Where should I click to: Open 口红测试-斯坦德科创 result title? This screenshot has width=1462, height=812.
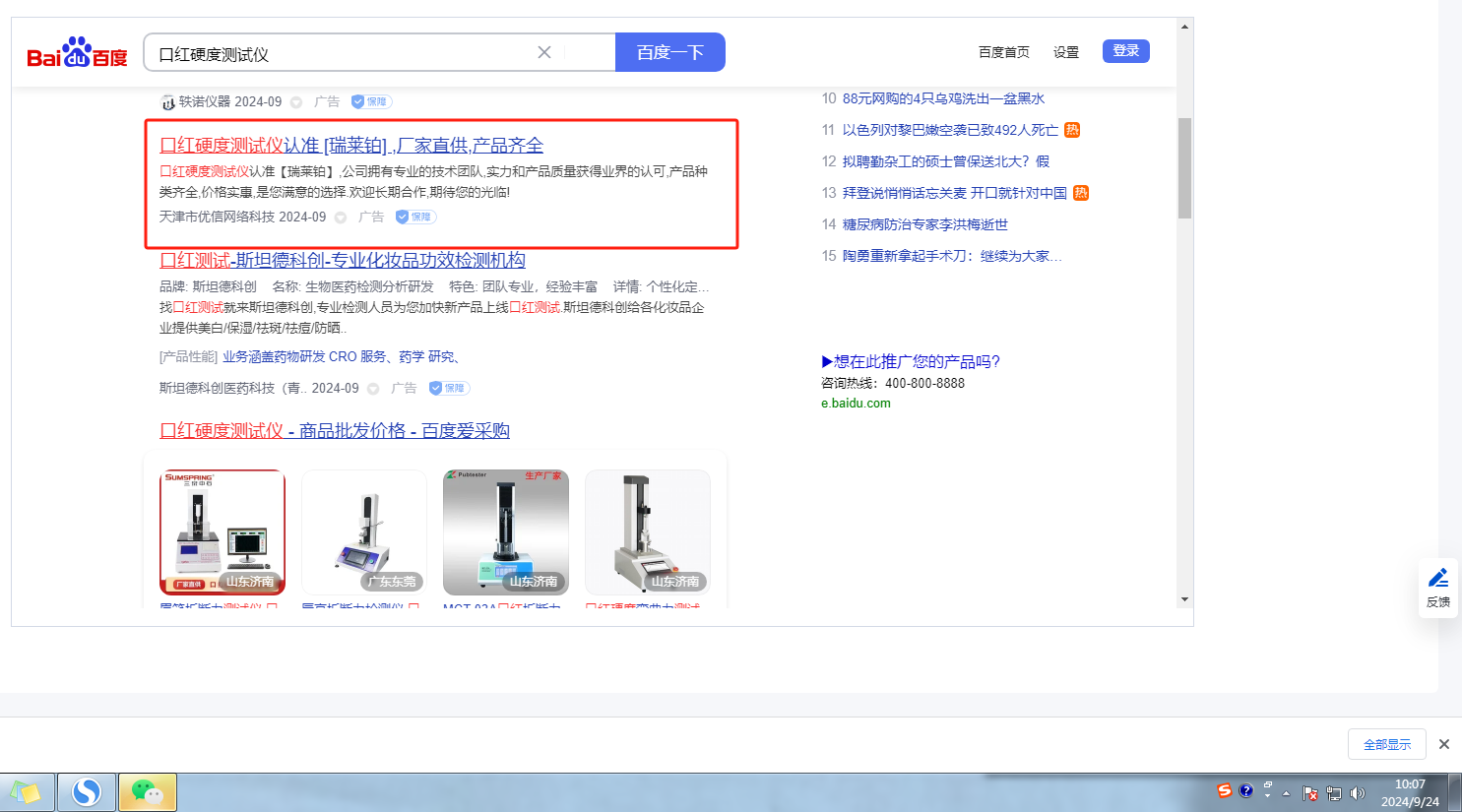coord(343,260)
